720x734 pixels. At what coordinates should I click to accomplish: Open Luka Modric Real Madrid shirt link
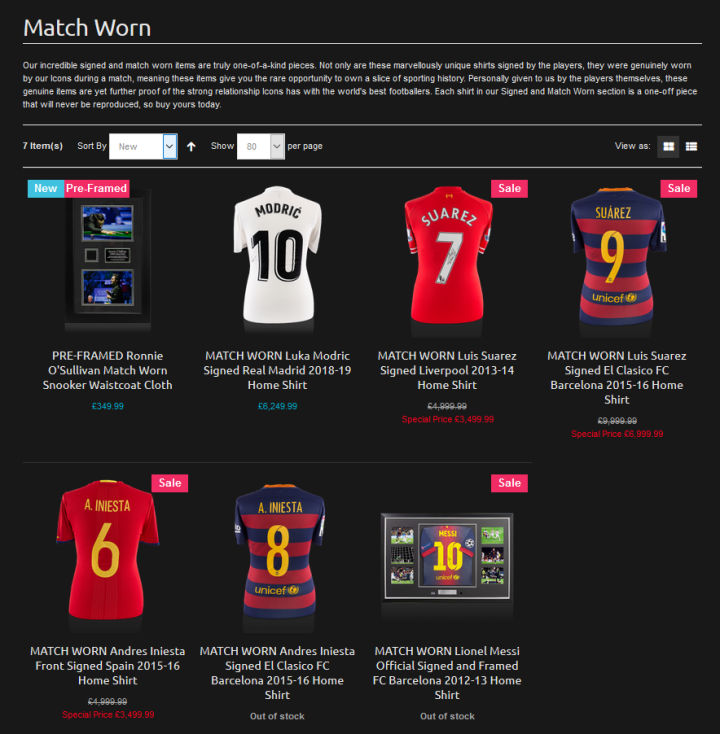point(277,370)
